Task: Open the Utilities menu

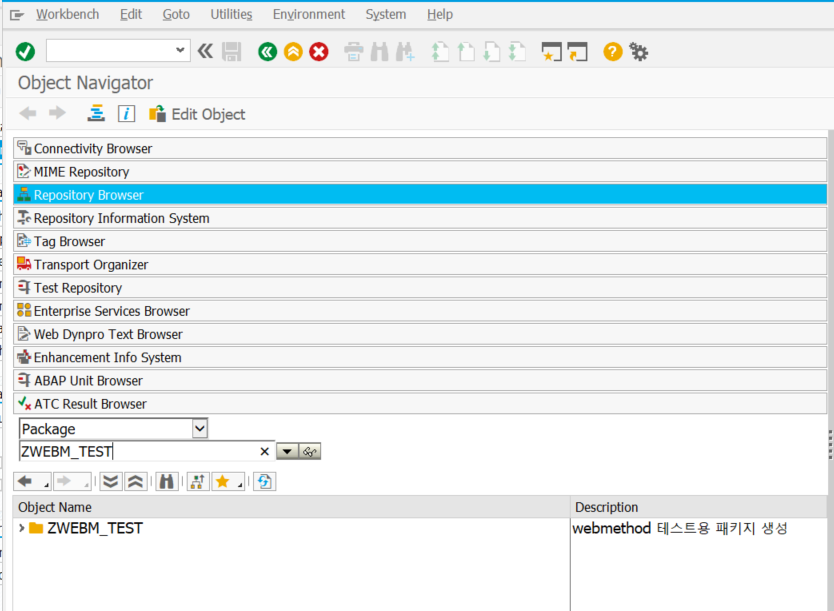Action: pos(231,14)
